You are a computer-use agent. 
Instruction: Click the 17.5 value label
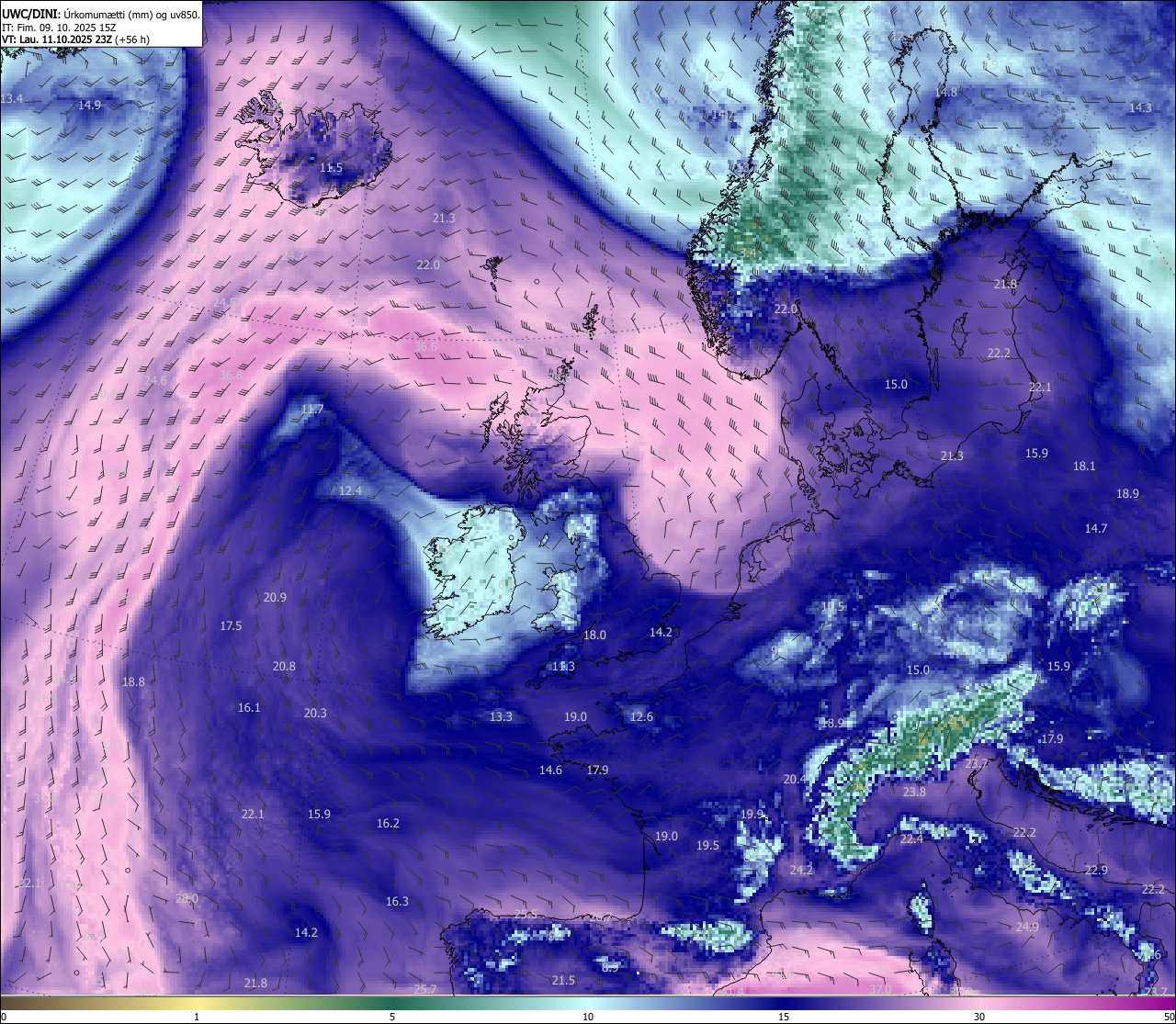pyautogui.click(x=231, y=625)
